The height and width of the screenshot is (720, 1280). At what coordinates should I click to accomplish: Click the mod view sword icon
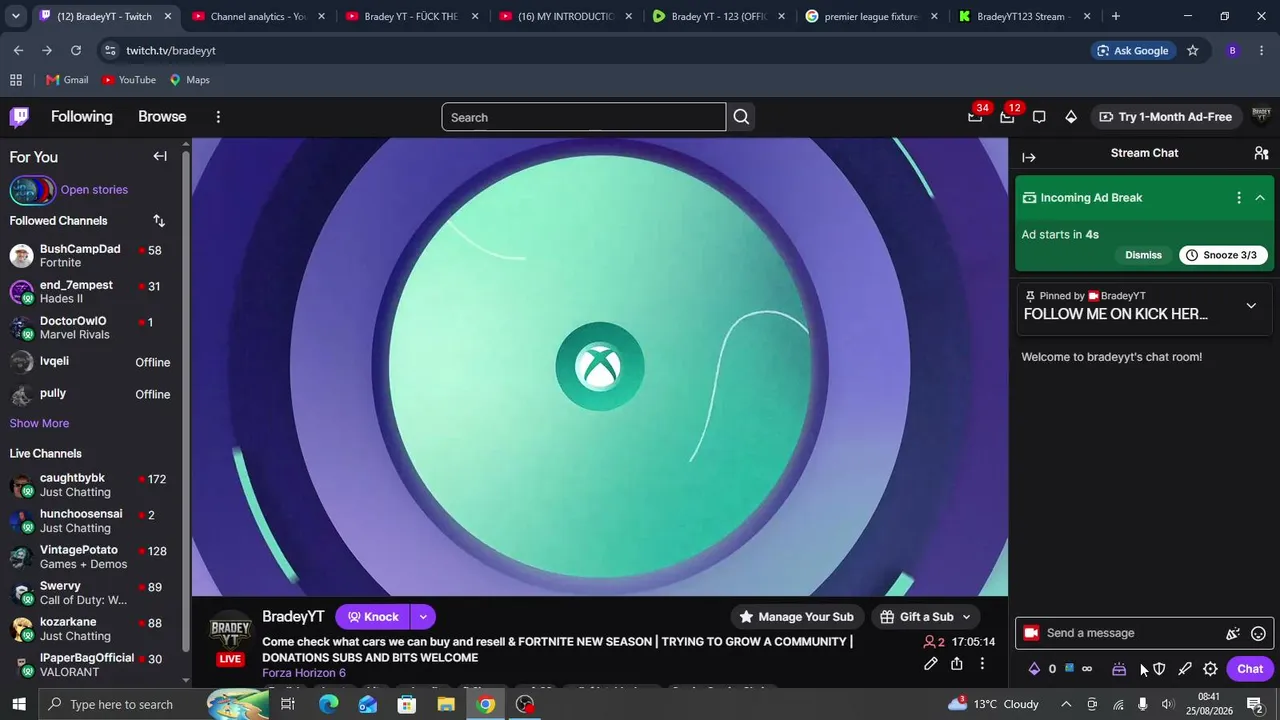tap(1185, 669)
